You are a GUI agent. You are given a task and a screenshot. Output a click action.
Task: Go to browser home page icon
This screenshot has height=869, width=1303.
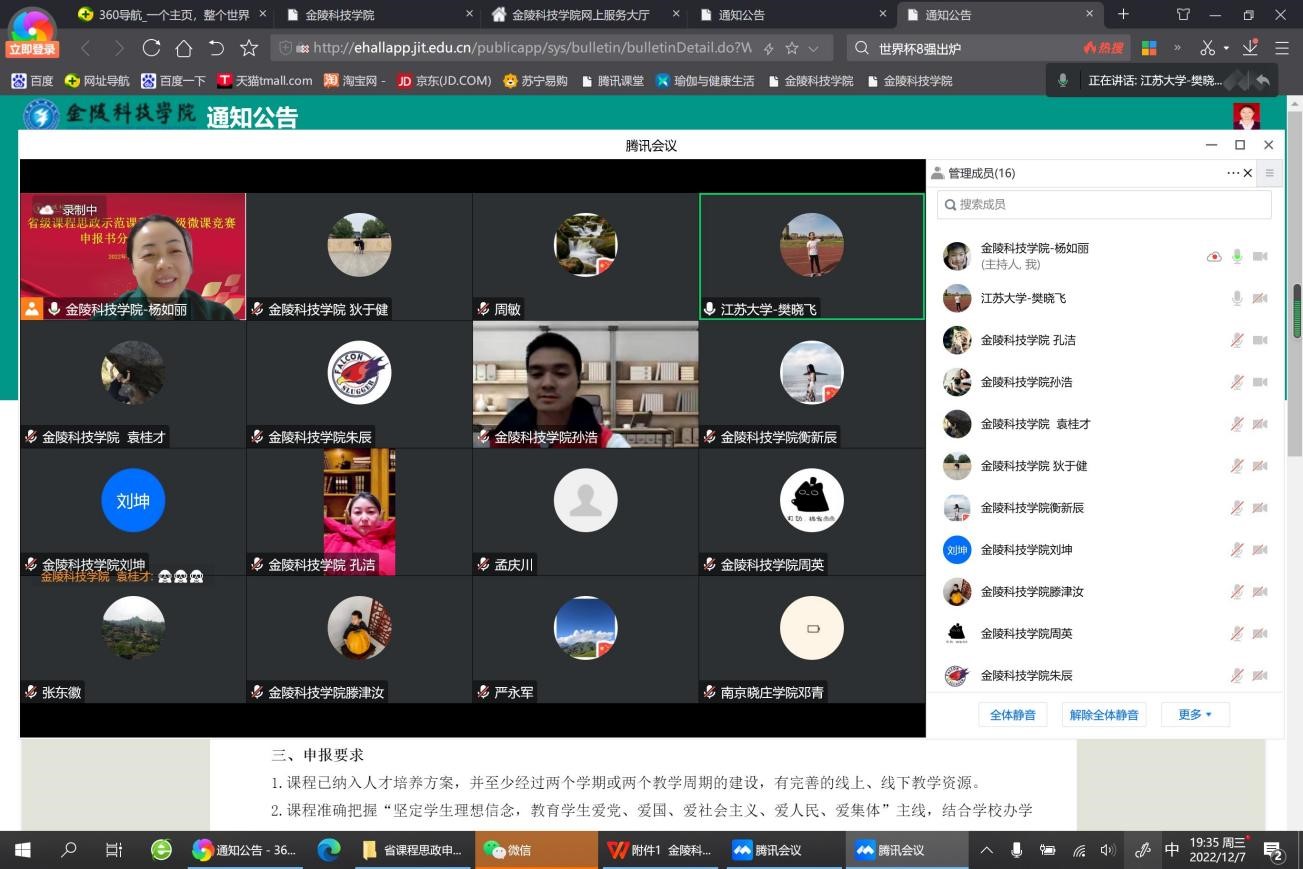tap(183, 48)
